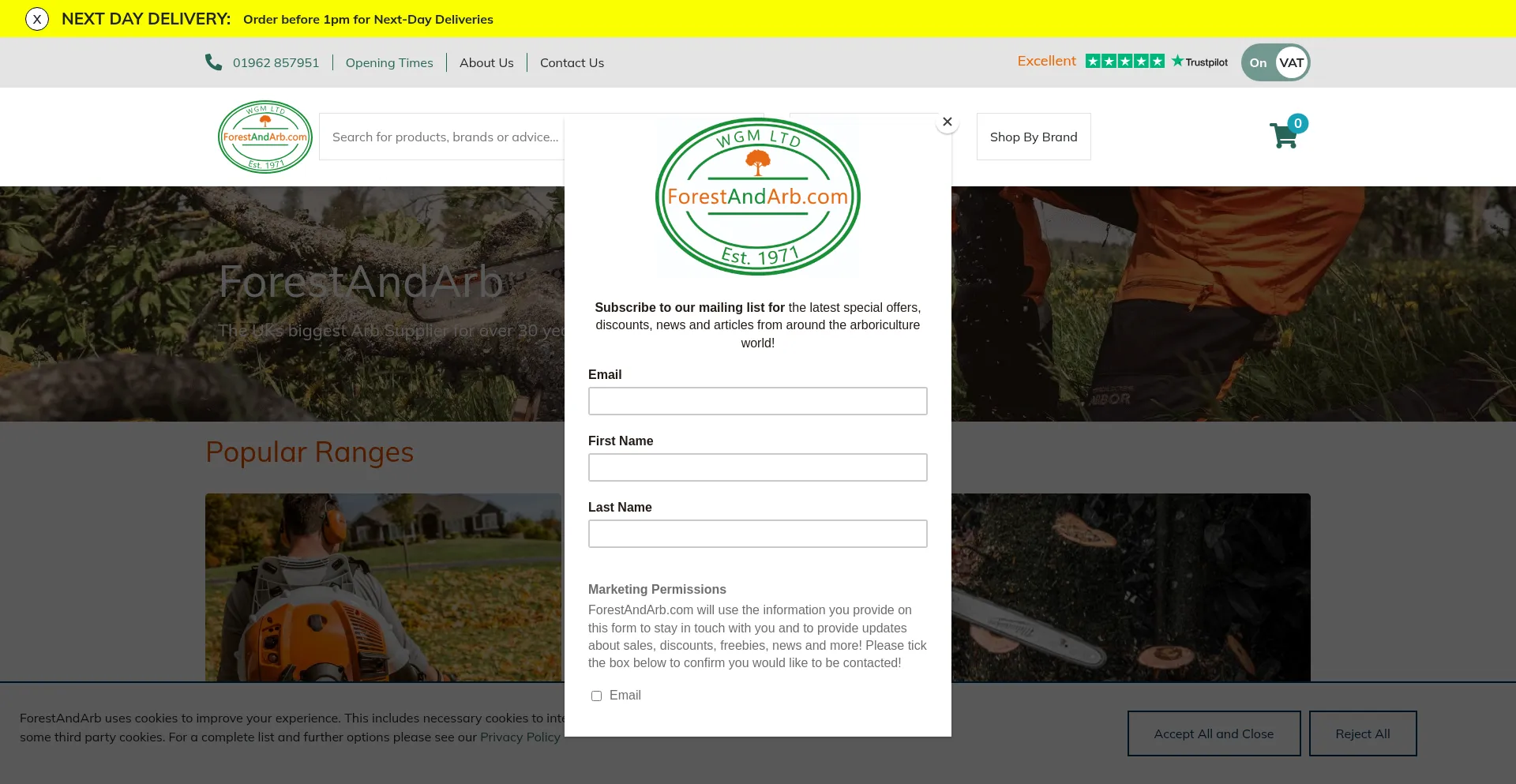
Task: Open the Shop By Brand menu
Action: point(1033,137)
